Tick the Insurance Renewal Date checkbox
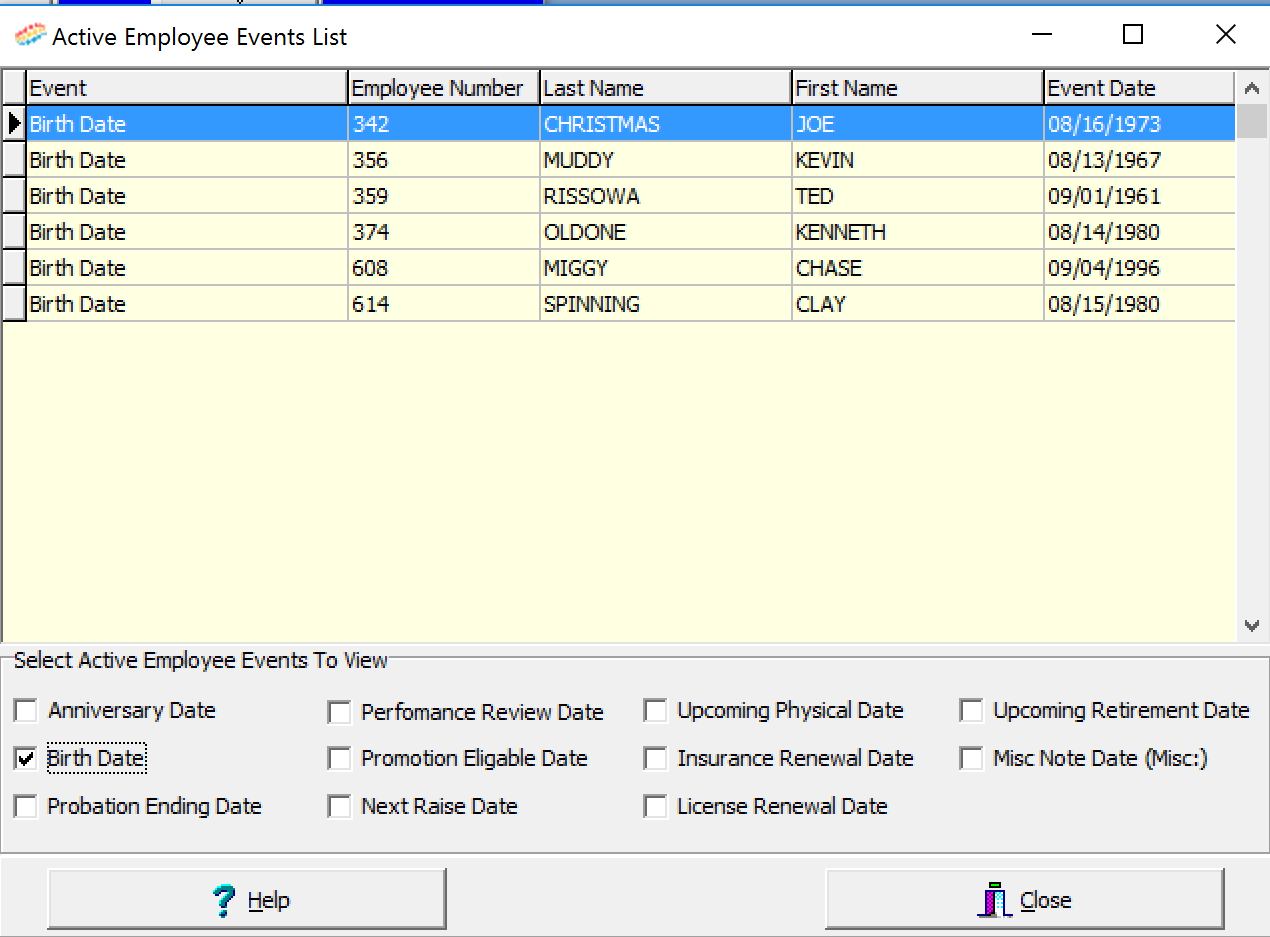 pos(656,759)
